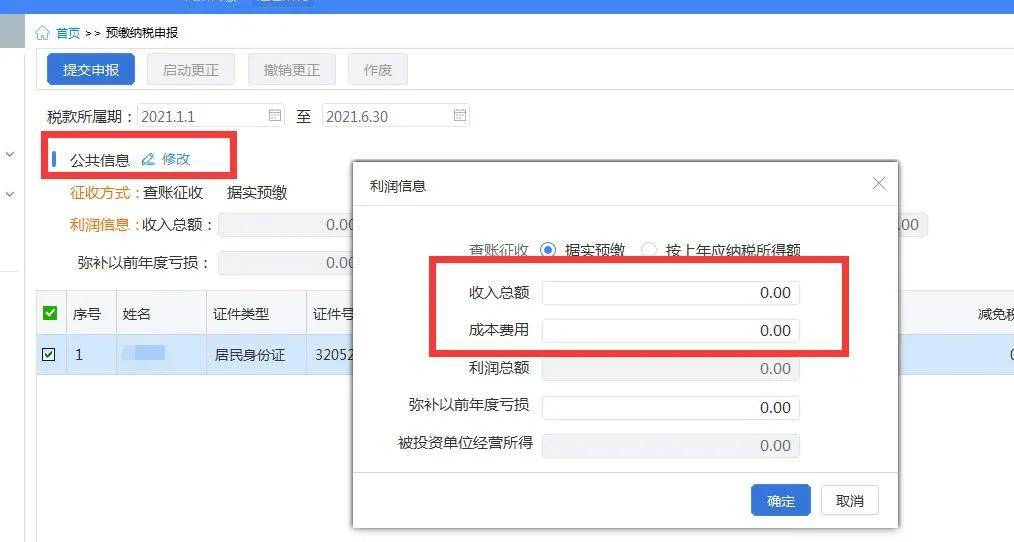Click the 利润总额 field in dialog
This screenshot has height=542, width=1014.
671,369
